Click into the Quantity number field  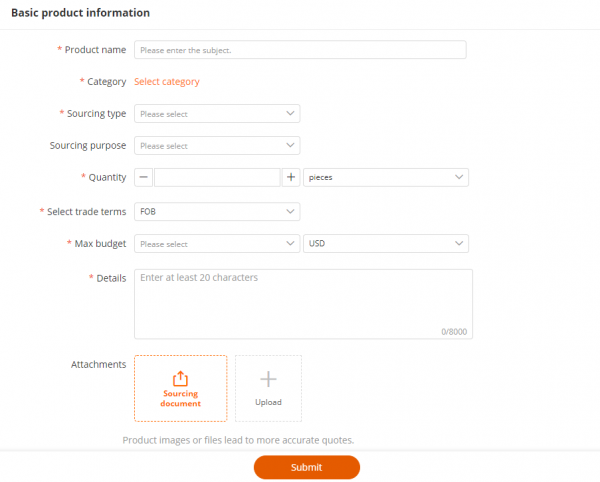(217, 177)
